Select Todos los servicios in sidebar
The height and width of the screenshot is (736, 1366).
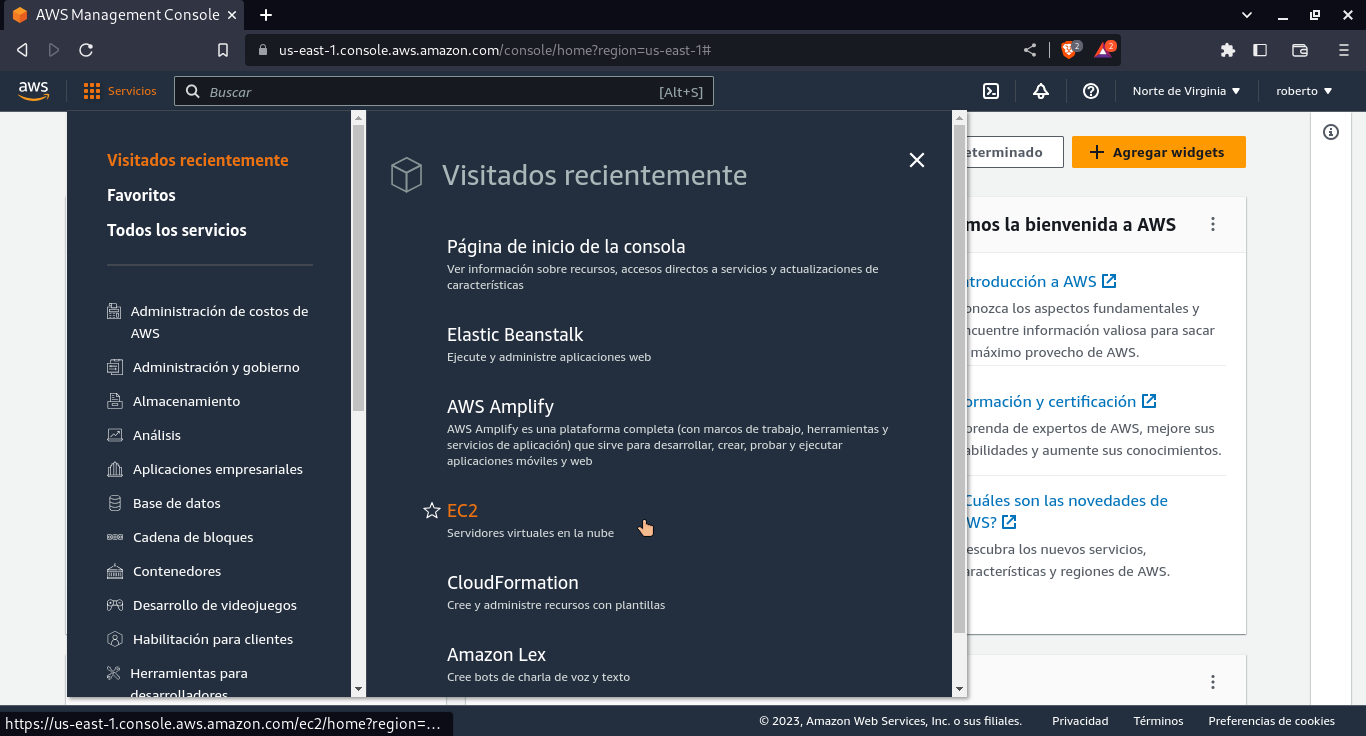click(177, 230)
